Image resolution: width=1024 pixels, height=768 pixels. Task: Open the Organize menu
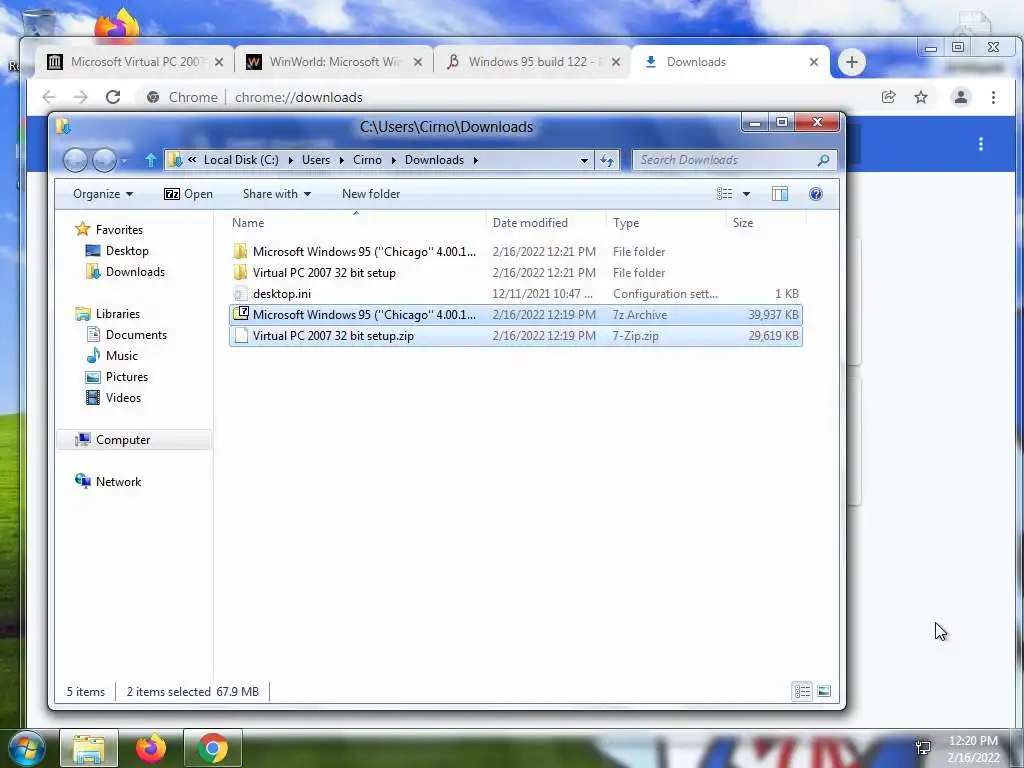103,194
